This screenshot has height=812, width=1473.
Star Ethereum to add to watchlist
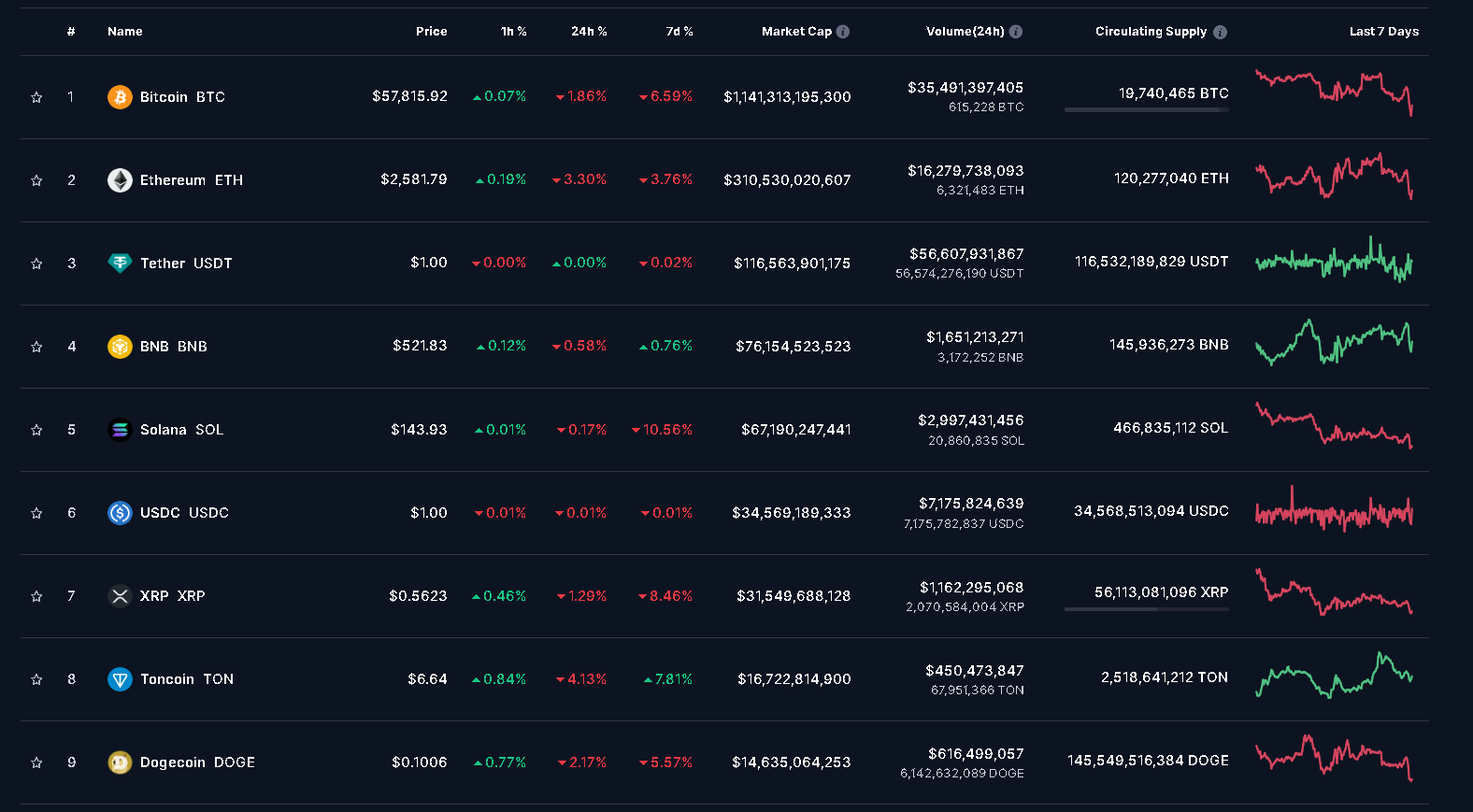pos(36,180)
